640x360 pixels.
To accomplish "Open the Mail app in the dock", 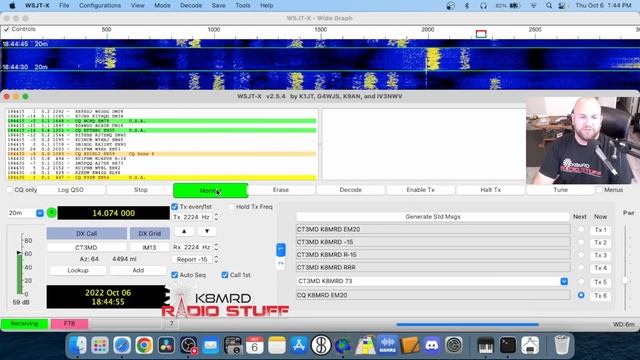I will [211, 345].
